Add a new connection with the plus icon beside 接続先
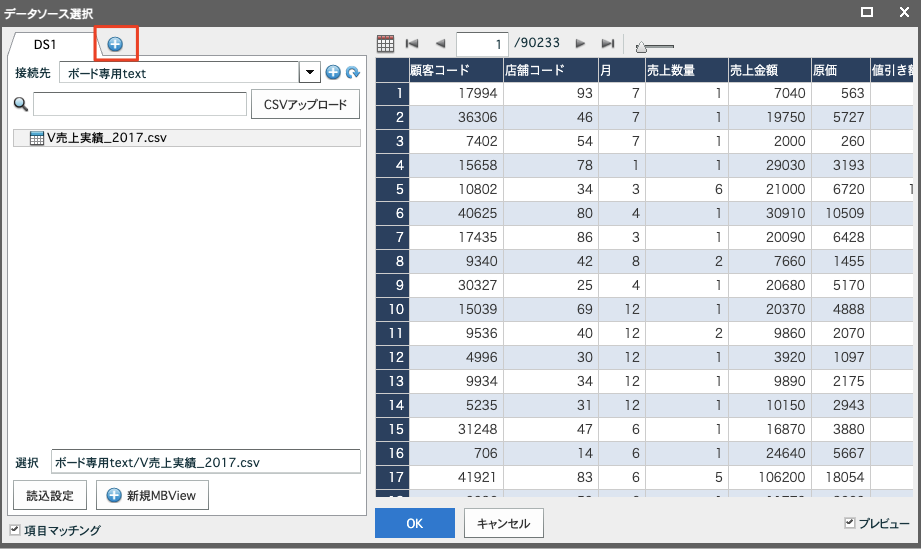 333,72
